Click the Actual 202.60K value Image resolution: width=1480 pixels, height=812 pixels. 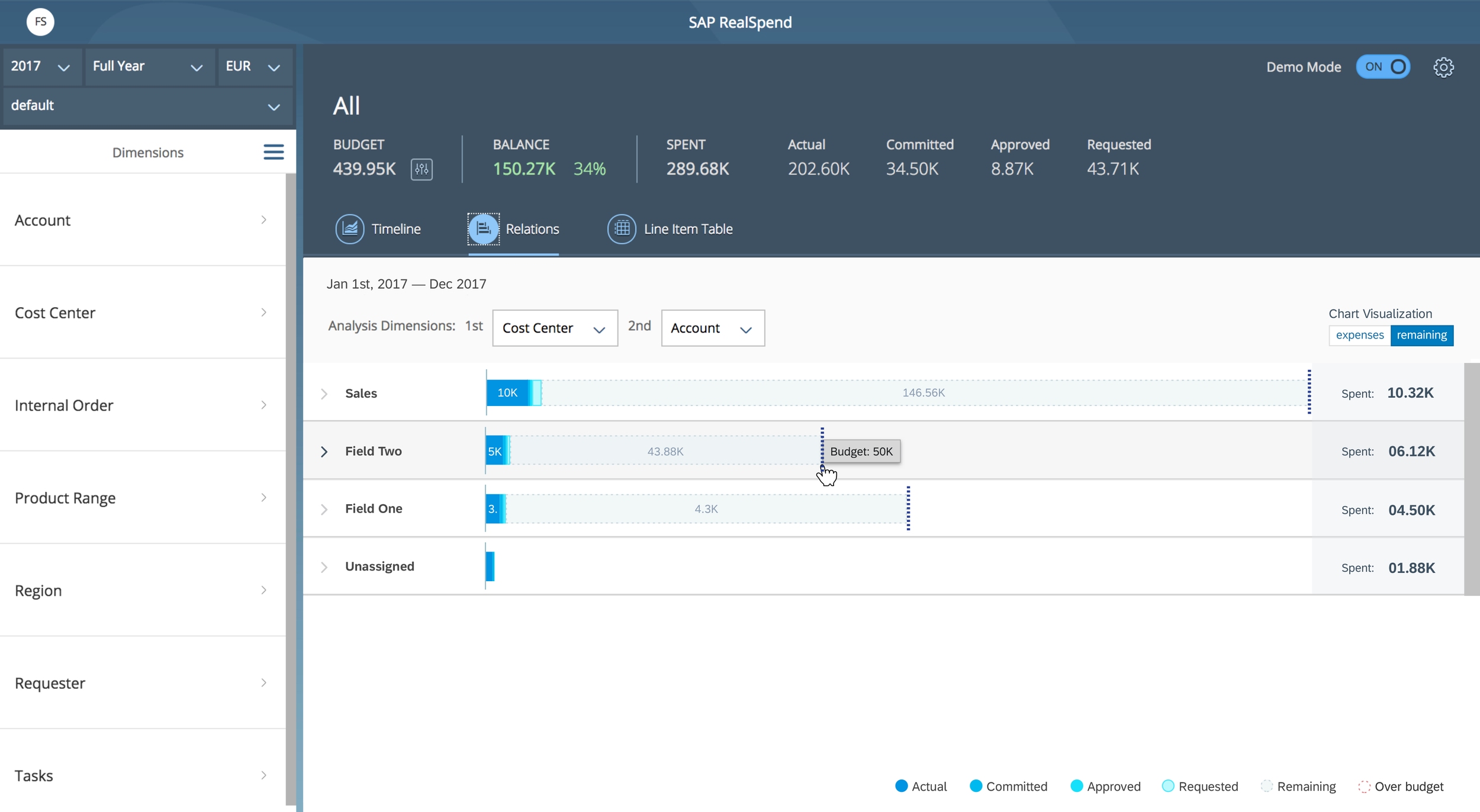818,169
